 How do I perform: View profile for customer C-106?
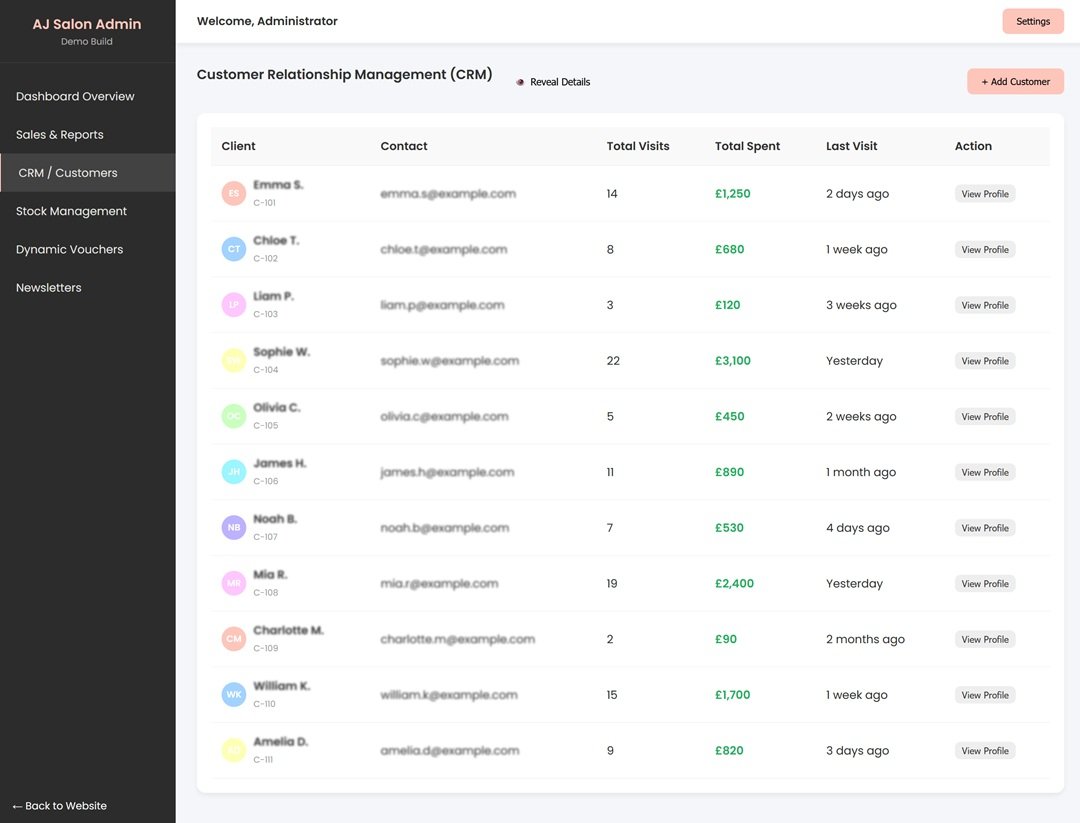point(985,473)
